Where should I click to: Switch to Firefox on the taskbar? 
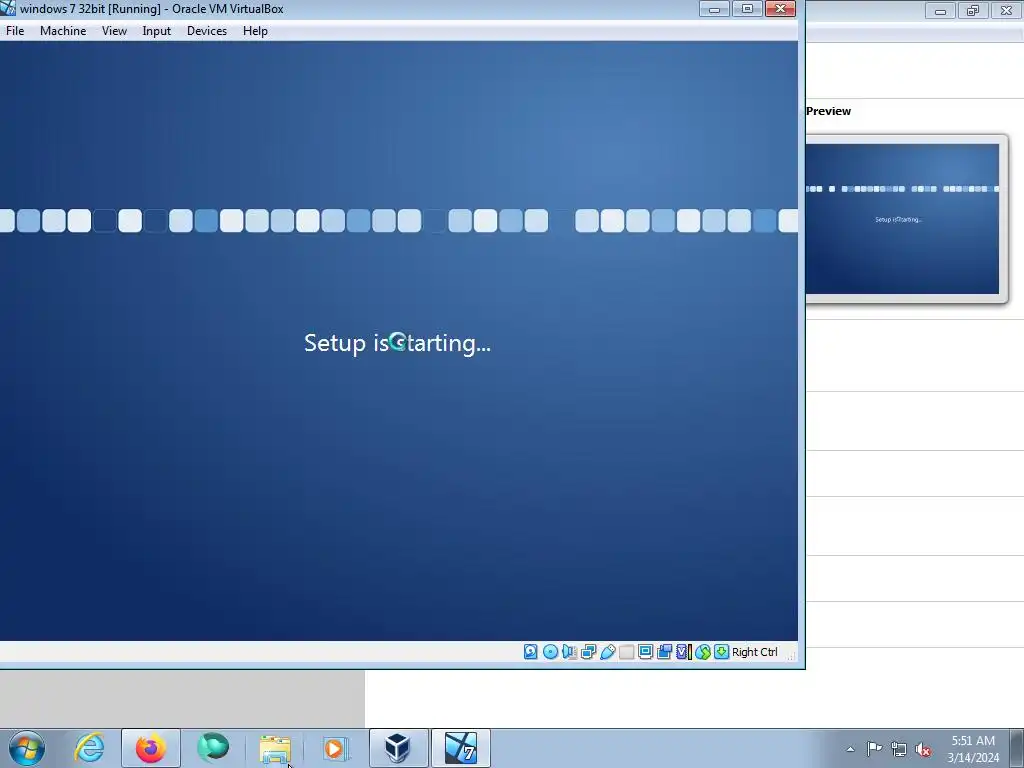tap(150, 748)
